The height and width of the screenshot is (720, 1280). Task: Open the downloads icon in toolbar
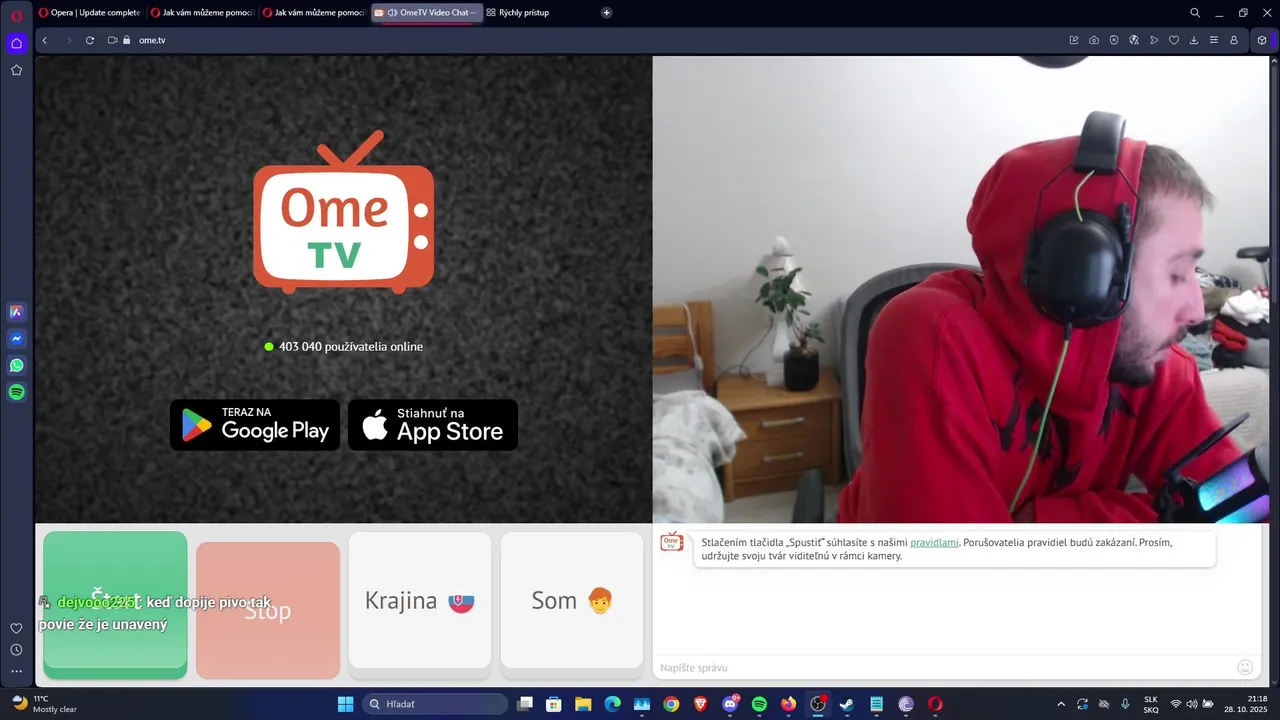coord(1194,40)
